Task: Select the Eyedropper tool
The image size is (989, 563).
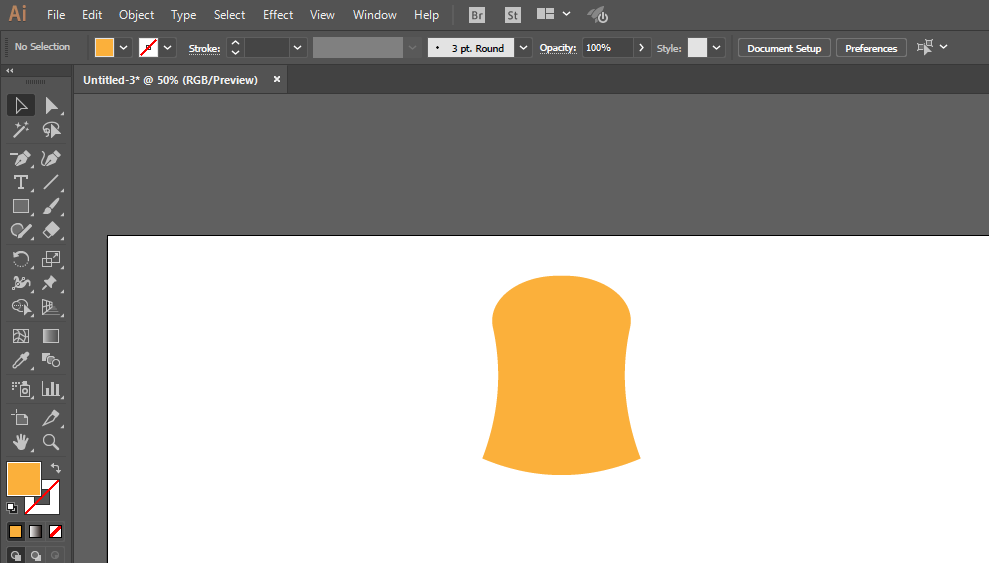Action: point(21,361)
